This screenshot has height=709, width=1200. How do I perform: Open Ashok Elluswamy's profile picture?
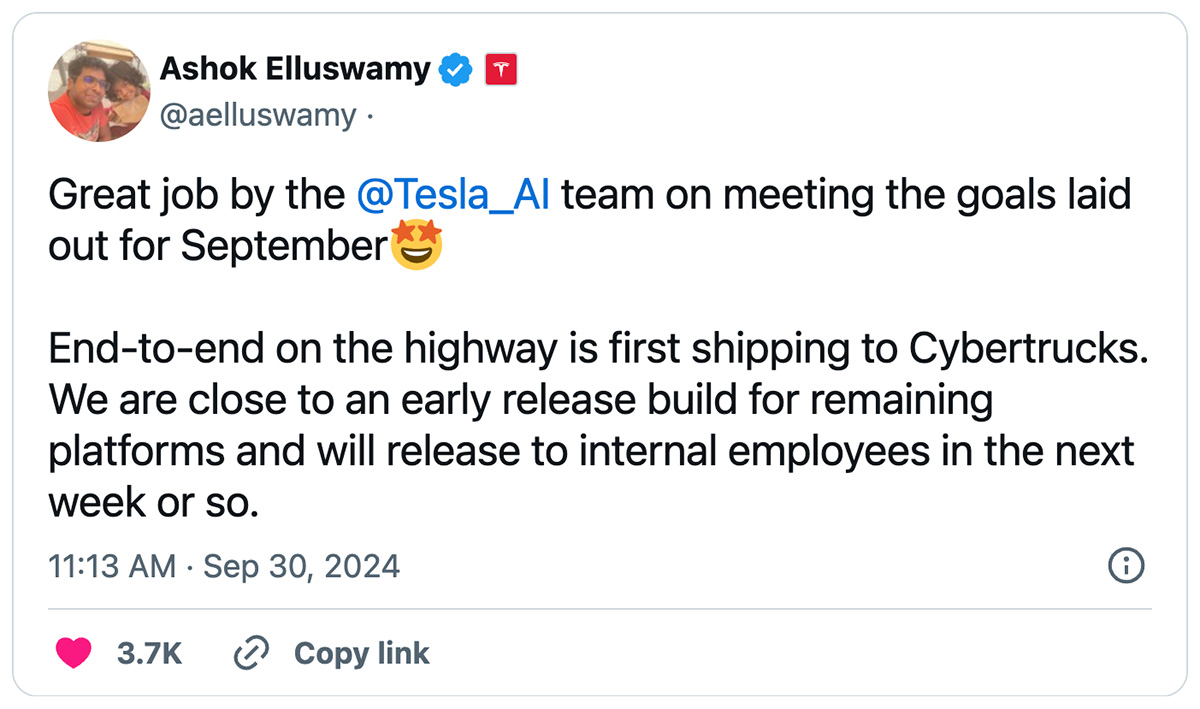(98, 91)
